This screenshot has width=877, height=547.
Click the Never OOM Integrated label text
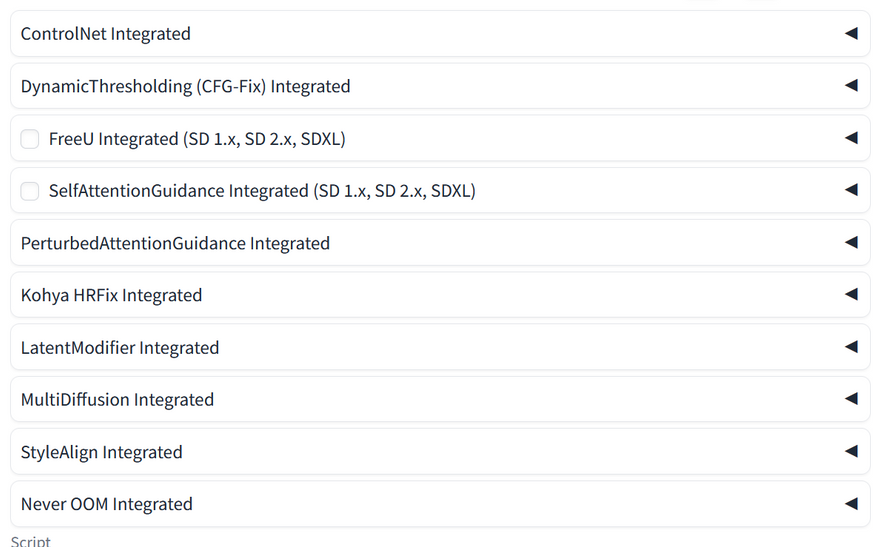106,504
